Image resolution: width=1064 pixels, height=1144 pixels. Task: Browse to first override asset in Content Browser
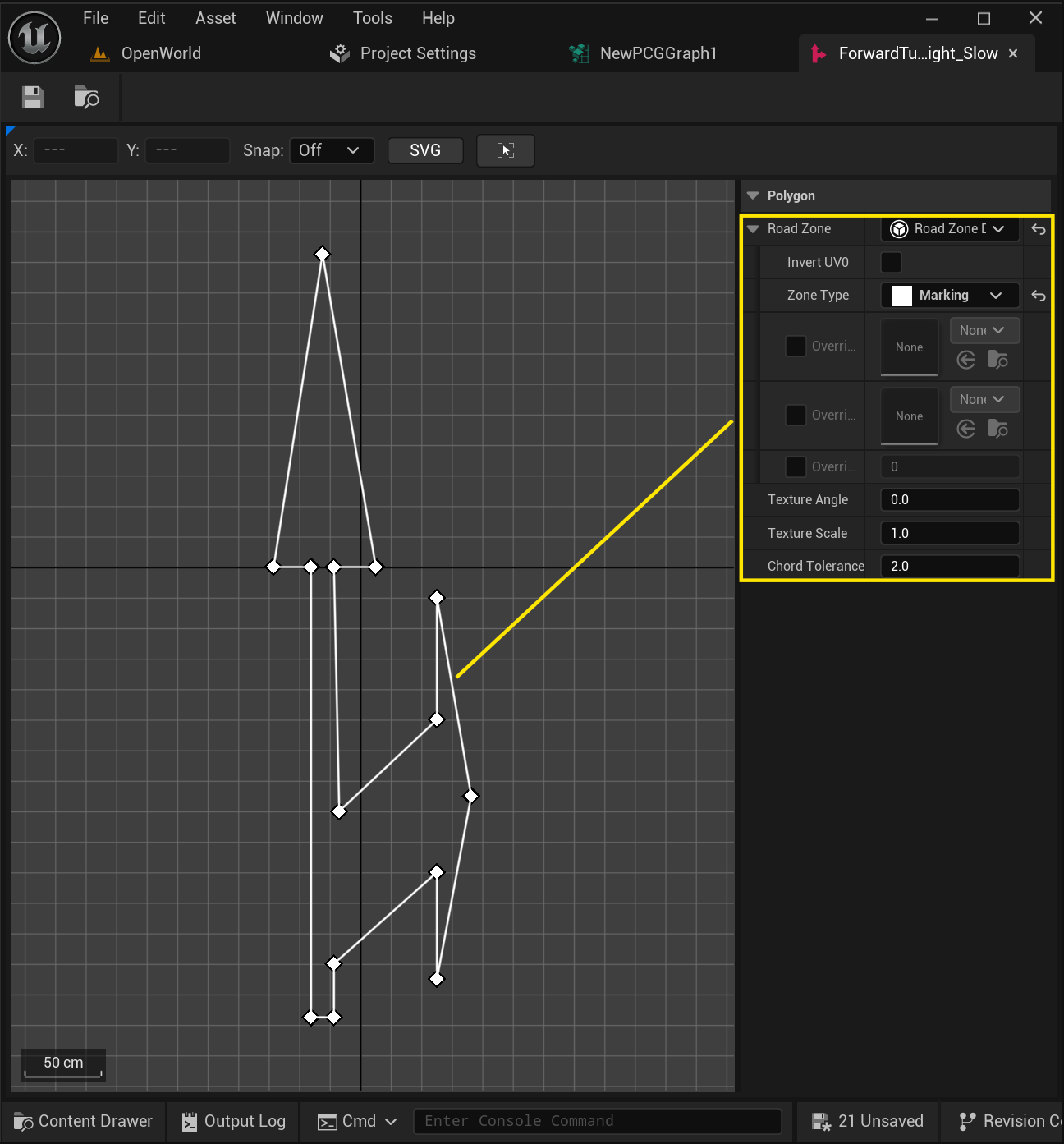pos(998,360)
